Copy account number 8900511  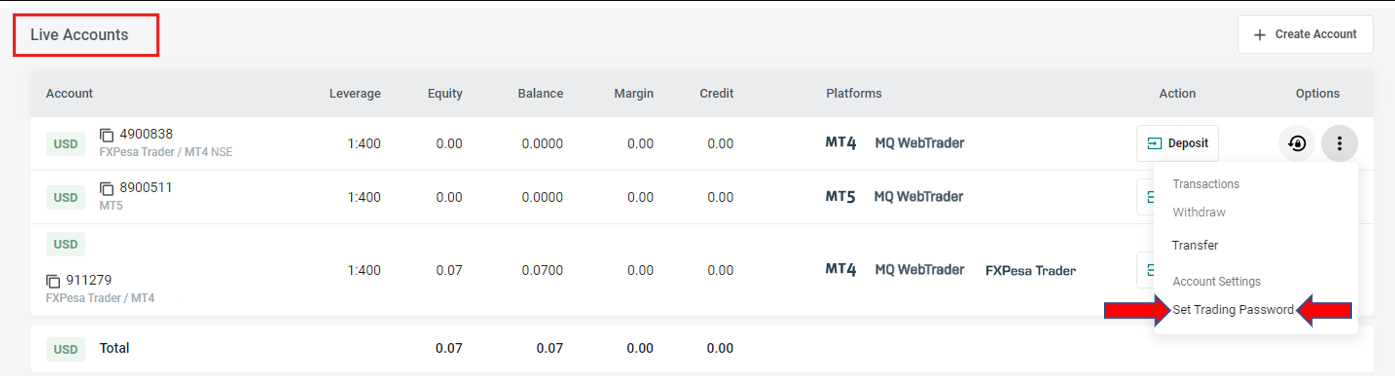(x=107, y=188)
